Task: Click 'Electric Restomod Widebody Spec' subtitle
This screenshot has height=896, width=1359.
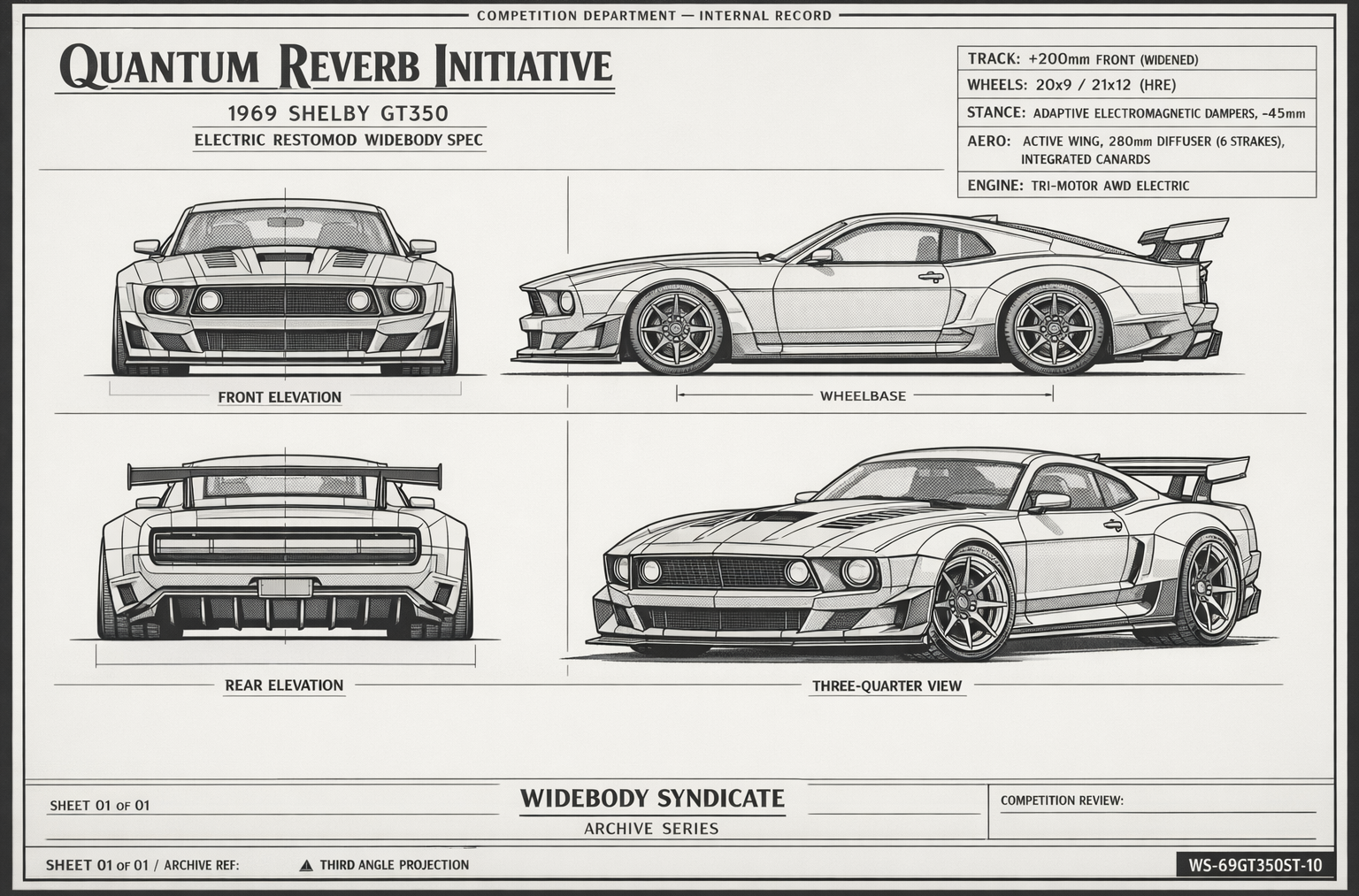Action: [x=339, y=140]
